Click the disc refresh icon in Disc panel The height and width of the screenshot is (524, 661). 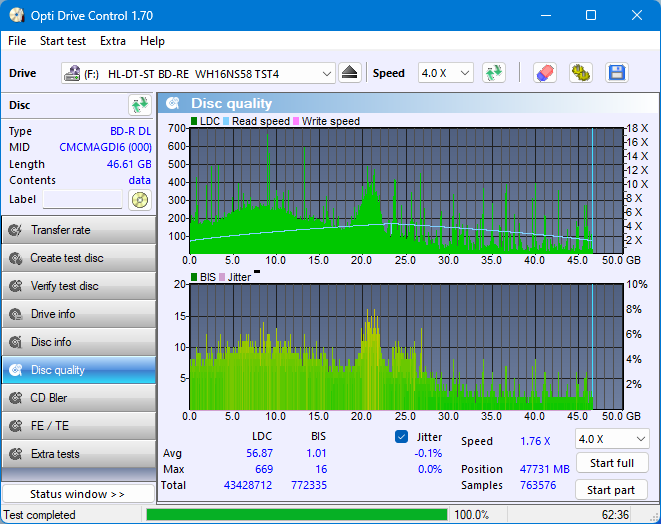(x=139, y=105)
